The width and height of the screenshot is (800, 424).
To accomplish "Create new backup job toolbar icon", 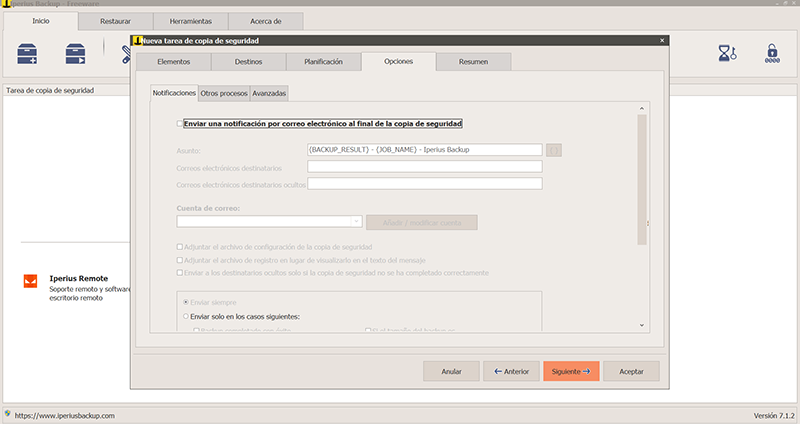I will click(27, 54).
